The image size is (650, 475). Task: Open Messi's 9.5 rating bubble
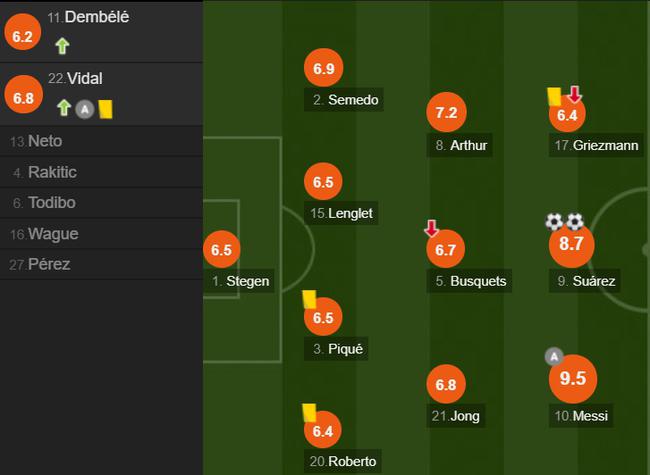(x=573, y=378)
